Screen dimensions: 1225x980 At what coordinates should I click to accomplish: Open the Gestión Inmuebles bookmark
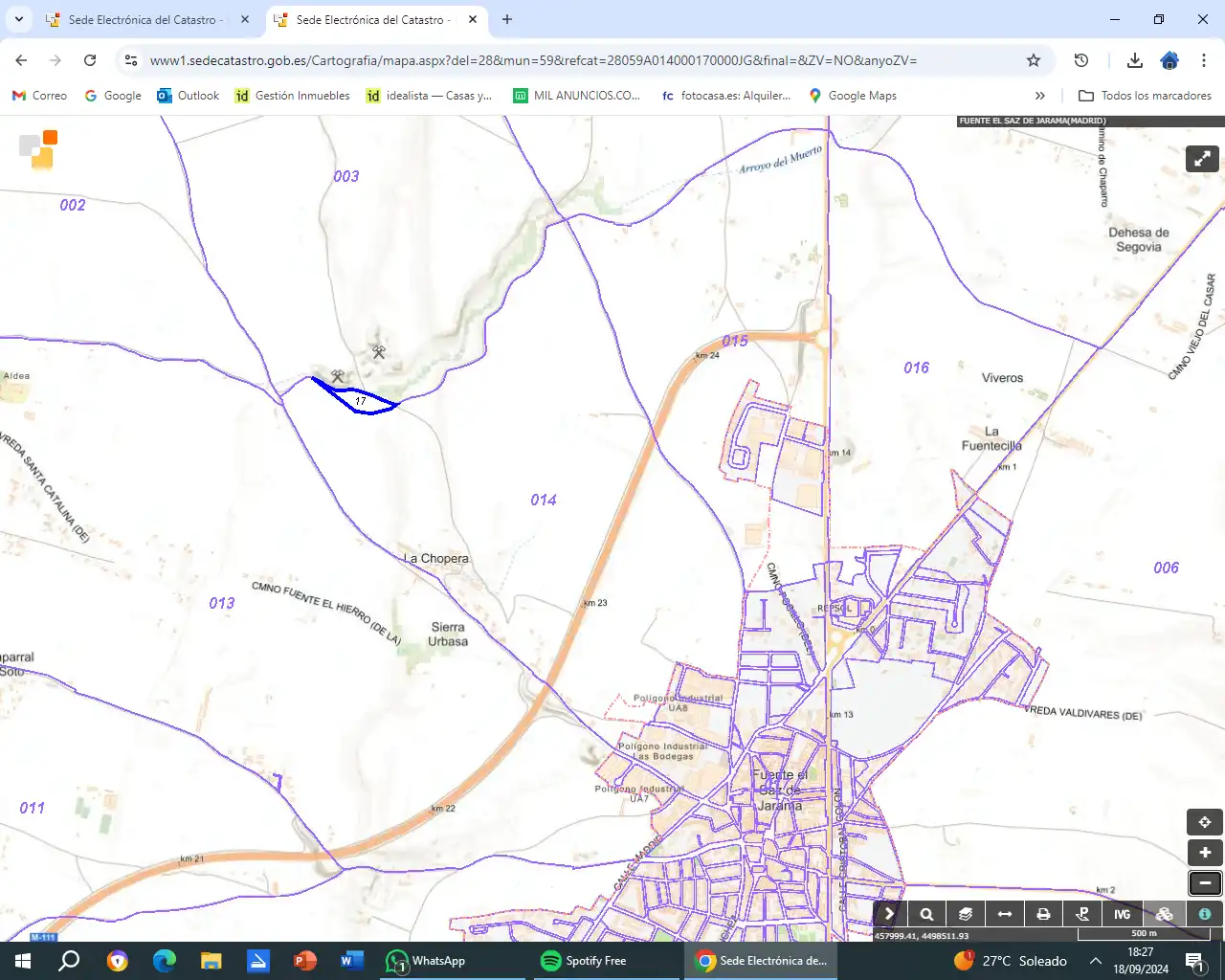(x=293, y=96)
